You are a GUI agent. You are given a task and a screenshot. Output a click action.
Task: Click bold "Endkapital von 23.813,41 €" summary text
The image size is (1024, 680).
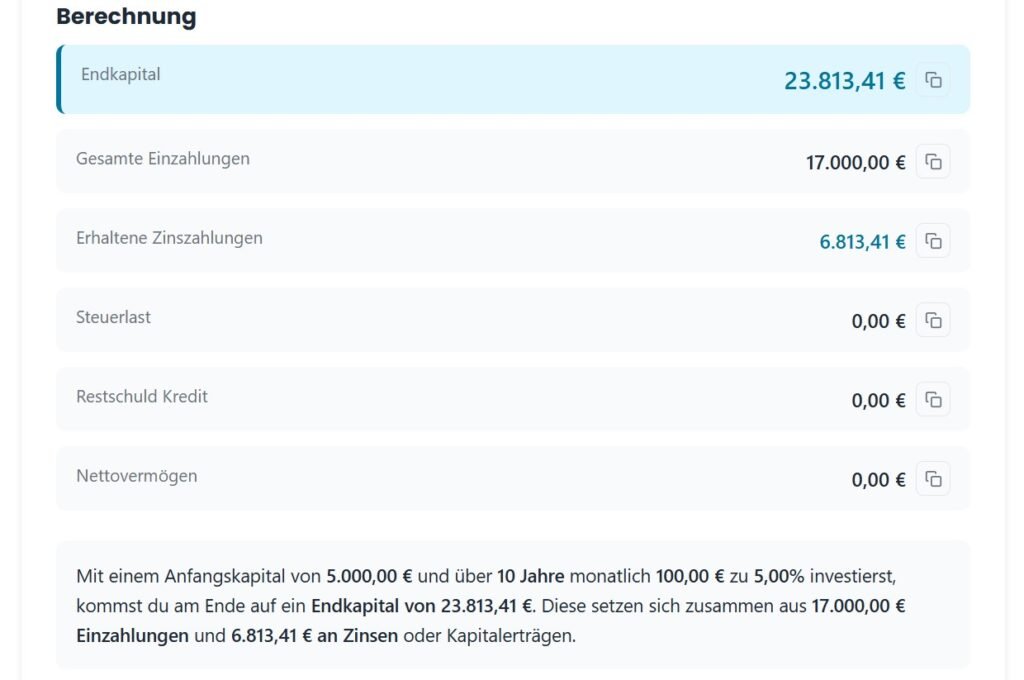[x=423, y=606]
